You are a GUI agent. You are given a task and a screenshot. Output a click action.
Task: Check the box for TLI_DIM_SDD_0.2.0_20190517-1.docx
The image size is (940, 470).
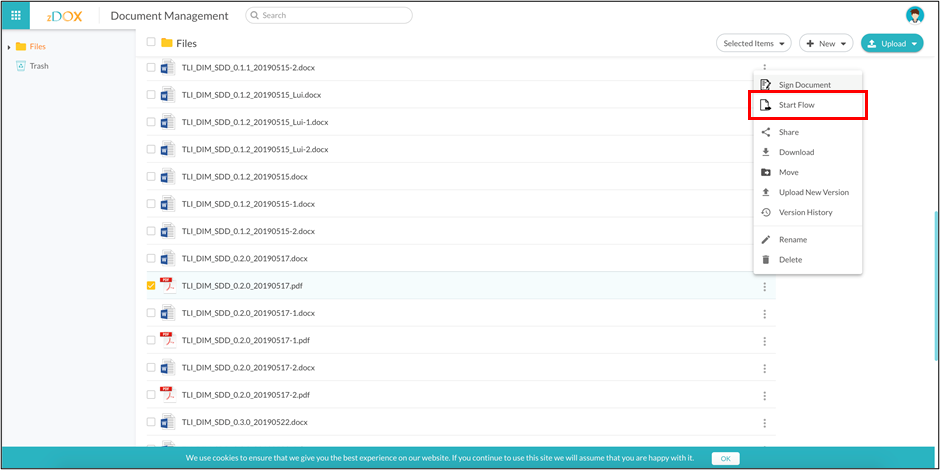[x=151, y=313]
